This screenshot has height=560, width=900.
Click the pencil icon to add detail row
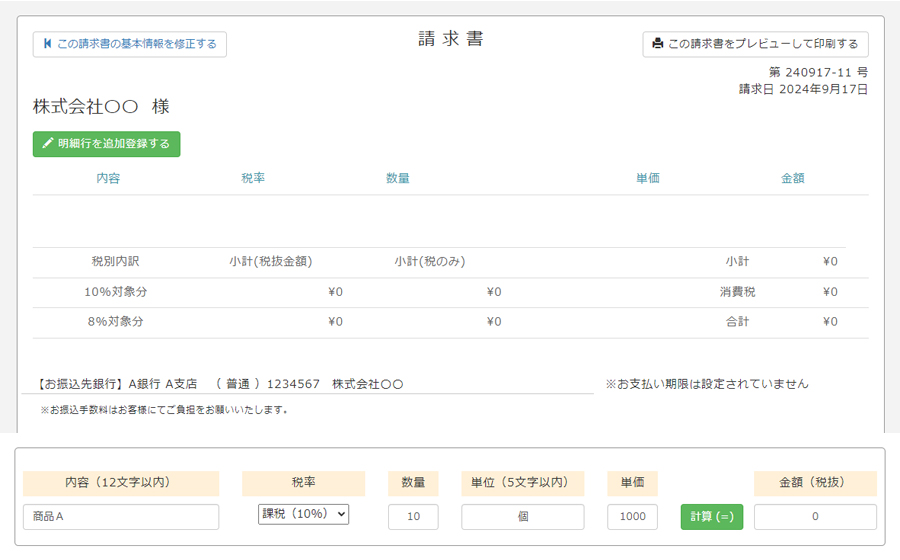[x=47, y=144]
